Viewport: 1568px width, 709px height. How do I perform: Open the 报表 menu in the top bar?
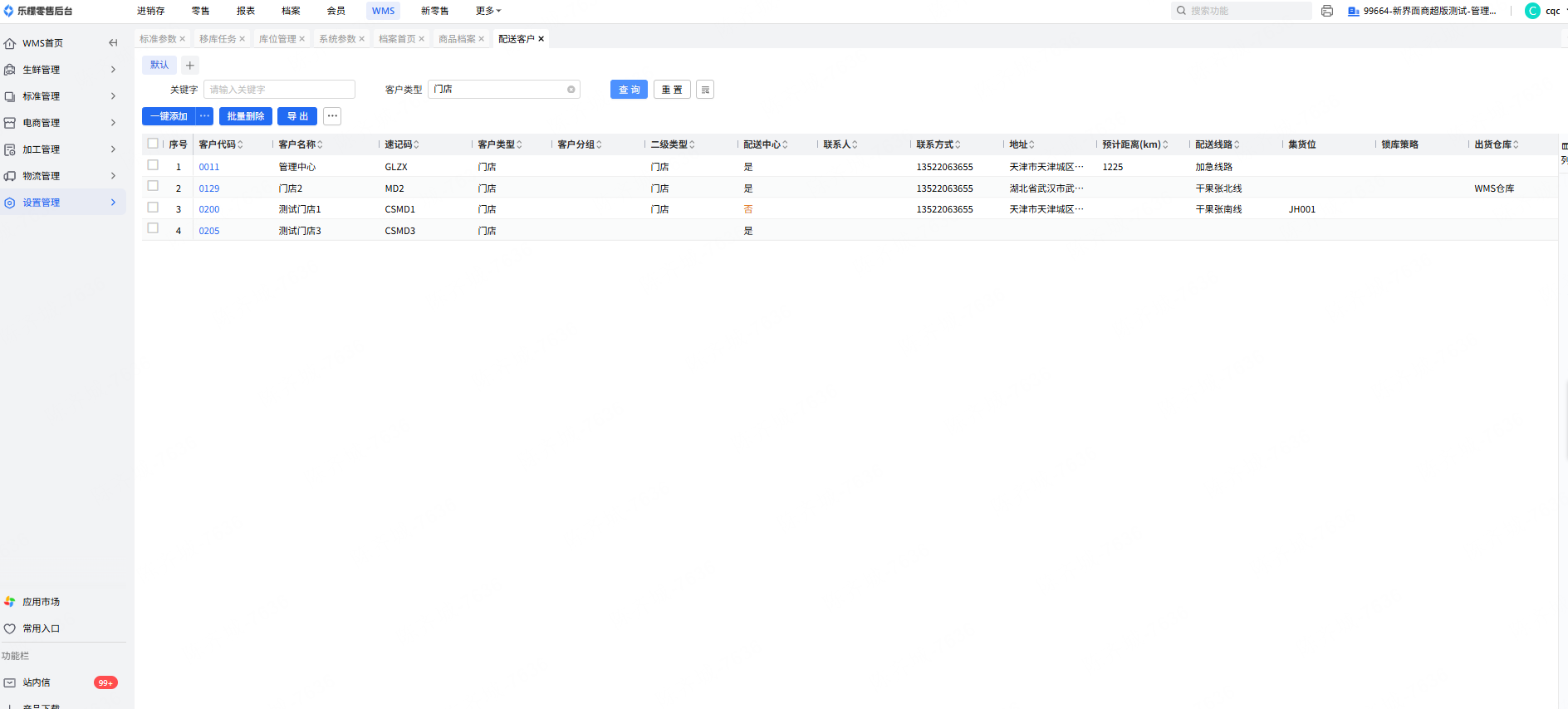(x=246, y=11)
